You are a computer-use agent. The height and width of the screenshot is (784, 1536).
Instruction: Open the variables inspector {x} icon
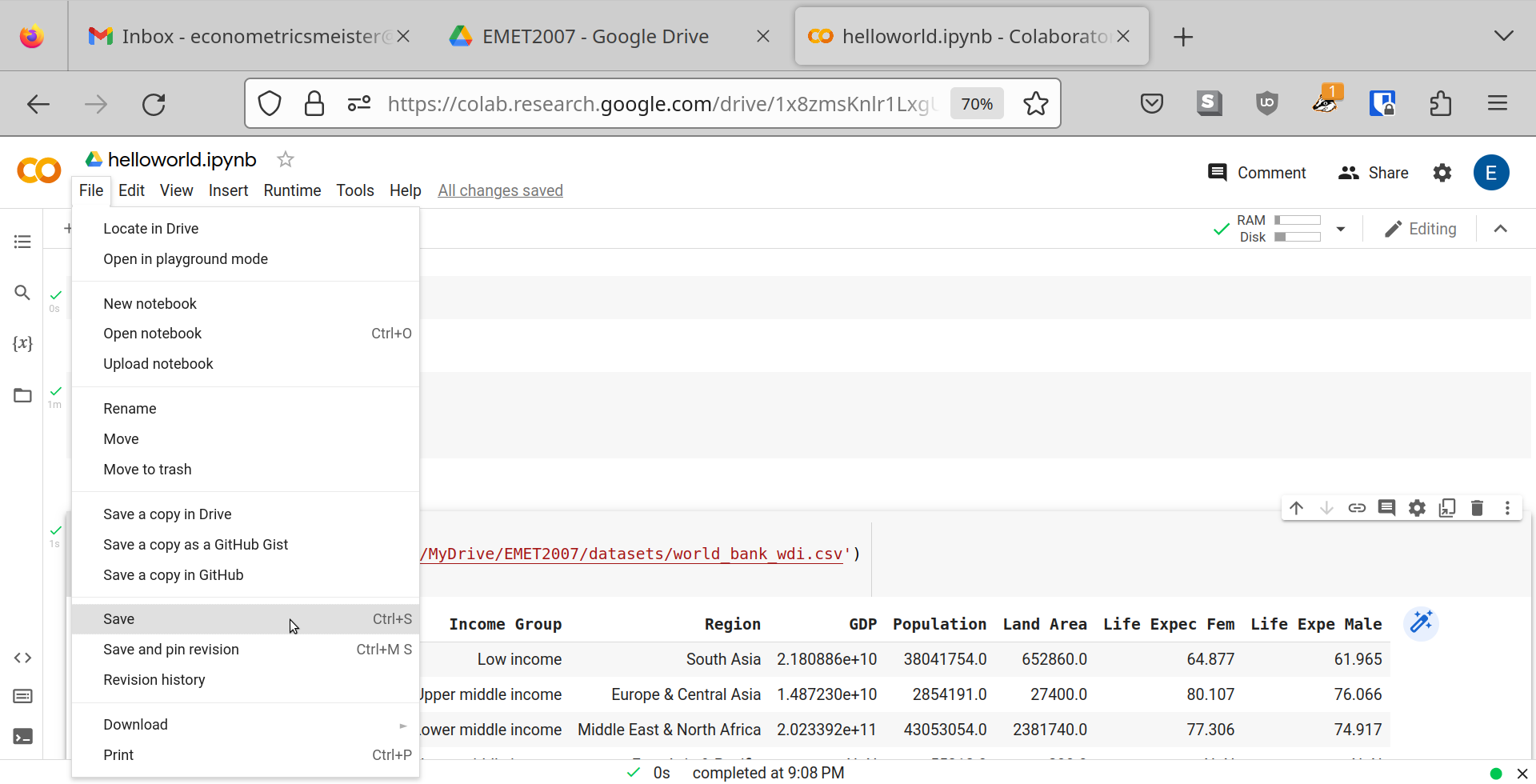[x=22, y=343]
